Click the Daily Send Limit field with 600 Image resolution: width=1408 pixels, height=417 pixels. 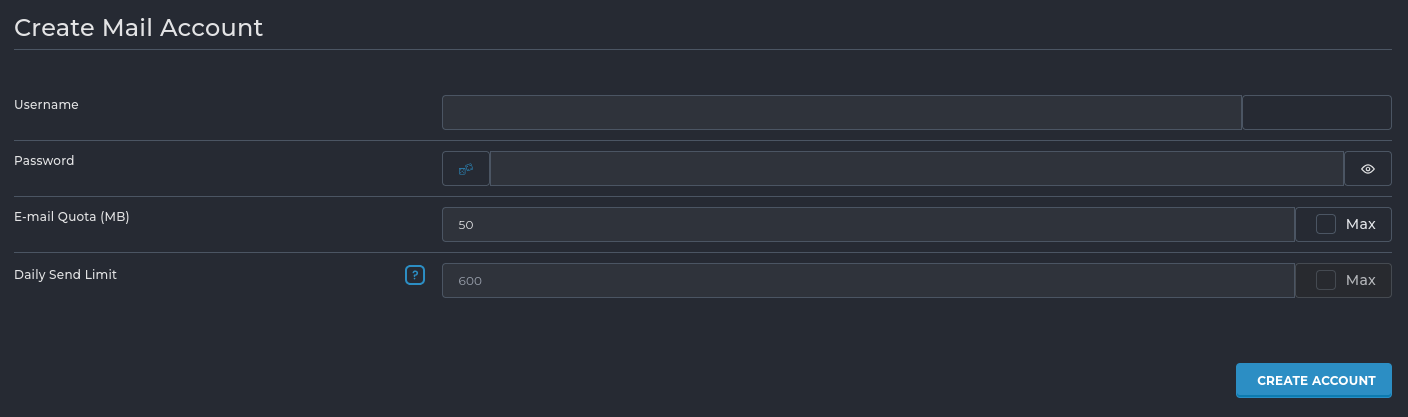click(x=868, y=281)
